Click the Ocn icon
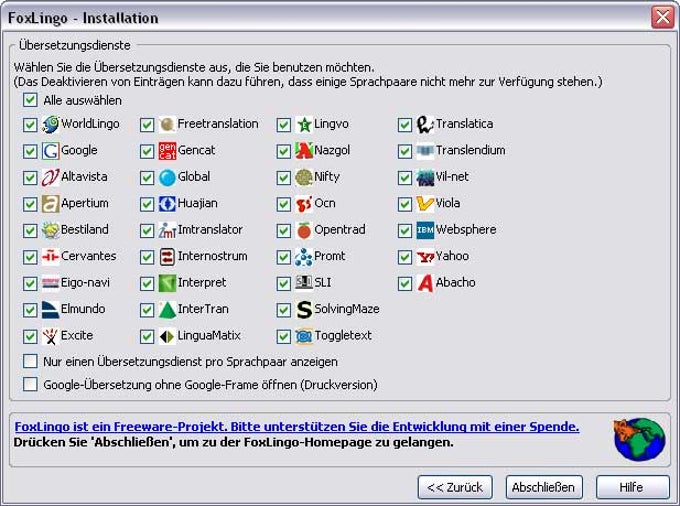 tap(304, 204)
